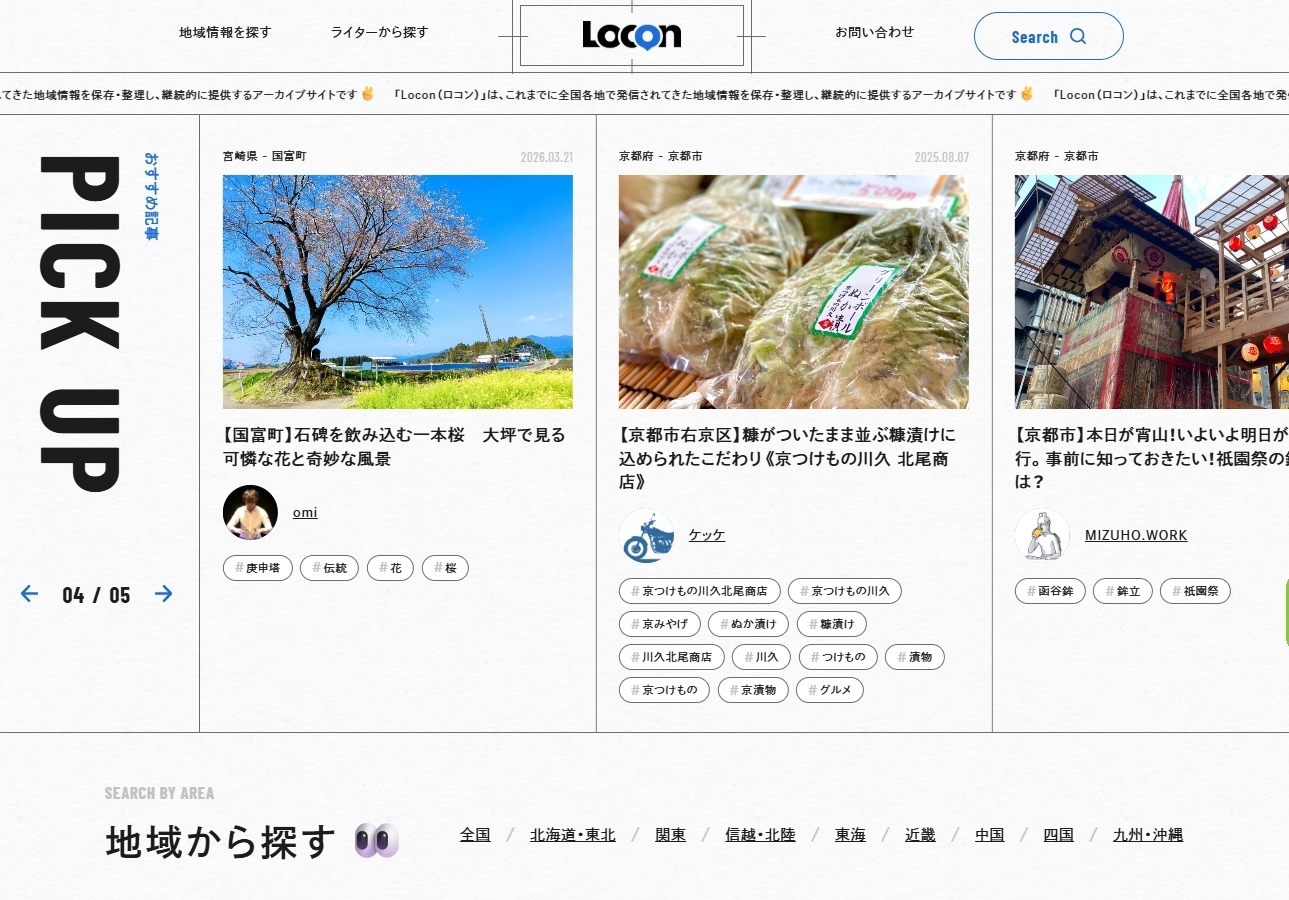Click the previous slide left arrow

click(x=30, y=594)
